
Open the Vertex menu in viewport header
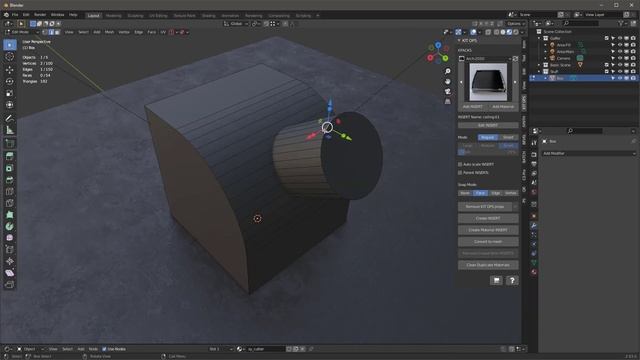[x=124, y=32]
